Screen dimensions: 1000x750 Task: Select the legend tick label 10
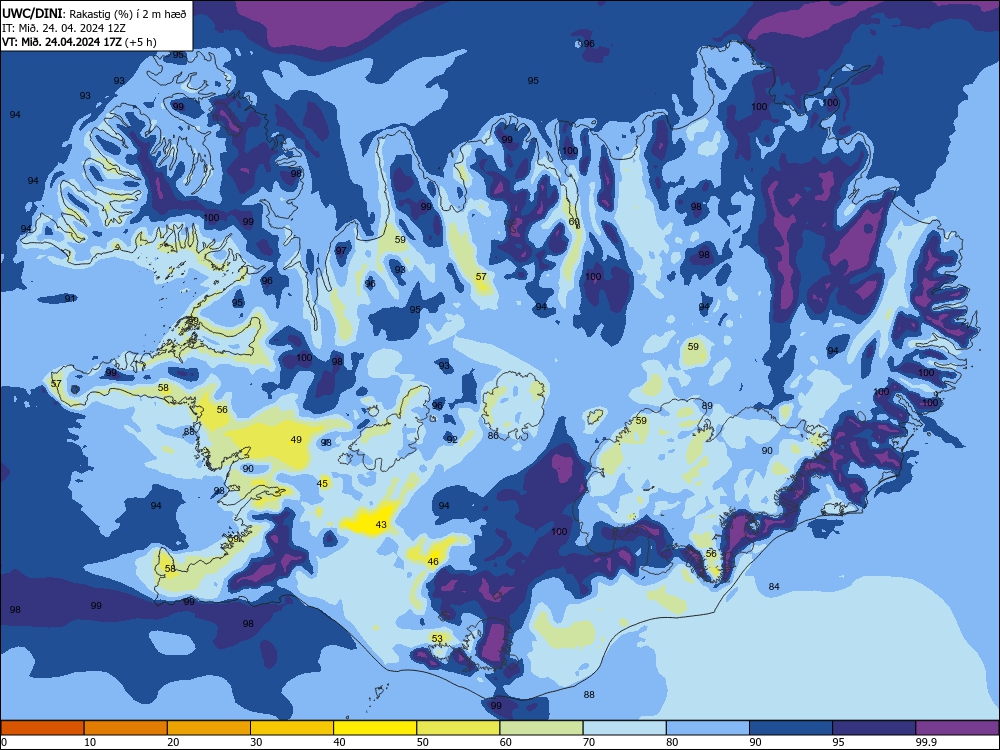90,742
